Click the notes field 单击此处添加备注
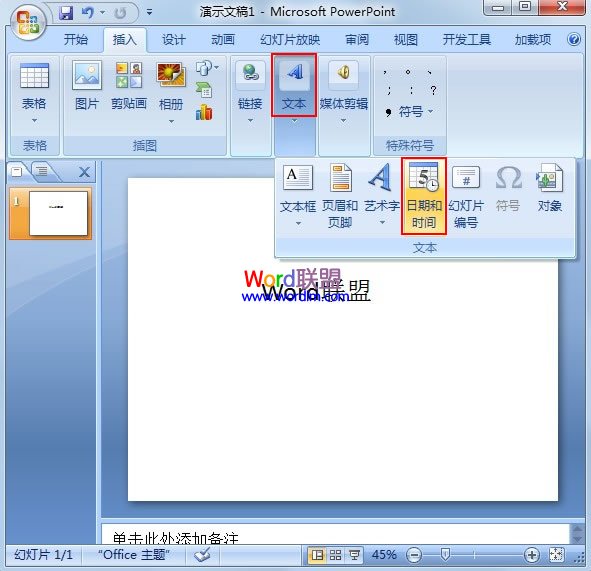591x571 pixels. coord(335,535)
